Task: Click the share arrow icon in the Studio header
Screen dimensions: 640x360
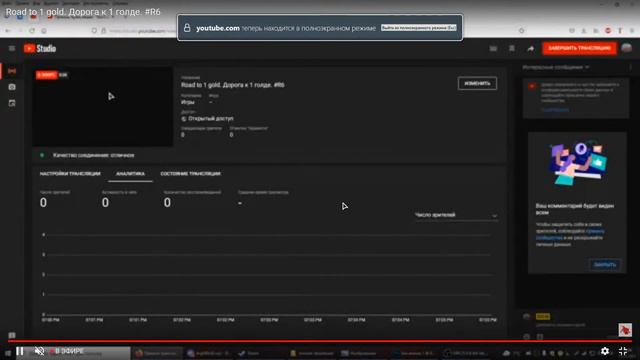Action: click(x=530, y=49)
